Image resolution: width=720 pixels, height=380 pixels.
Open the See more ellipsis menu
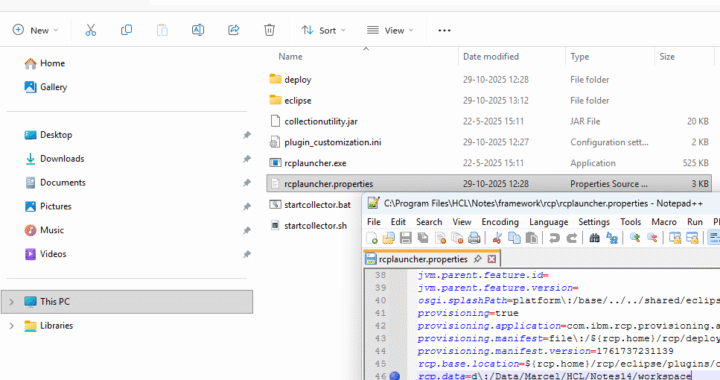444,30
